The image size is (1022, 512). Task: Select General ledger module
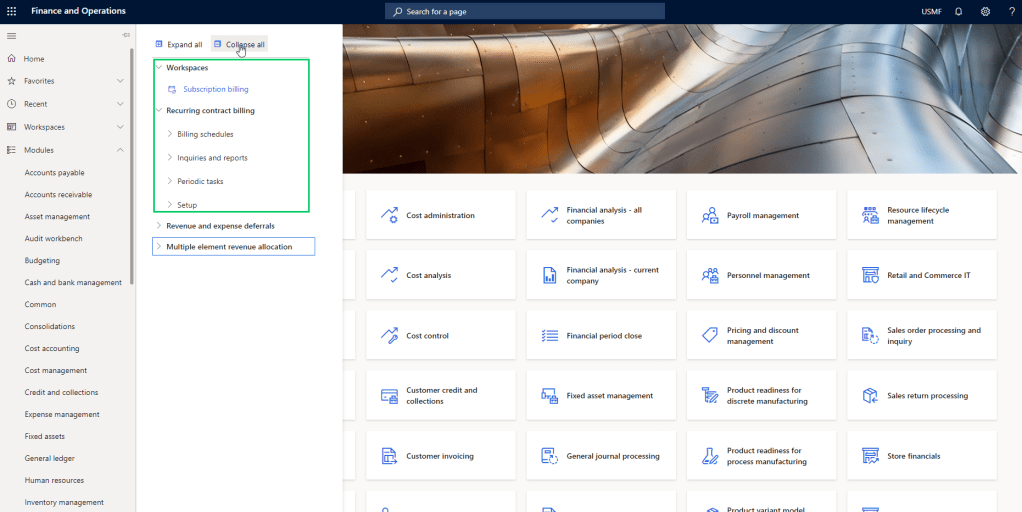pyautogui.click(x=50, y=458)
